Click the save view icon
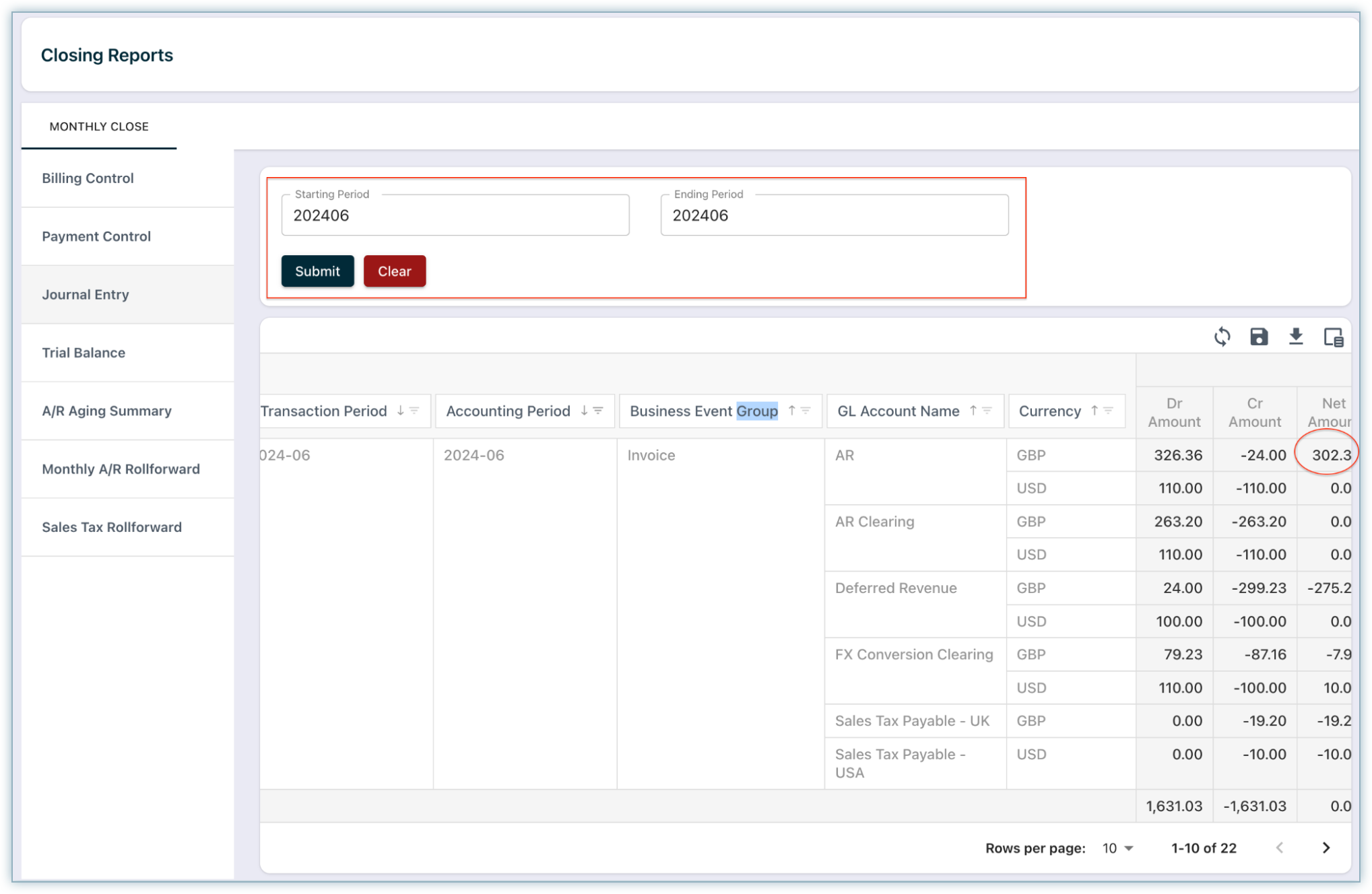Viewport: 1372px width, 894px height. [x=1258, y=337]
